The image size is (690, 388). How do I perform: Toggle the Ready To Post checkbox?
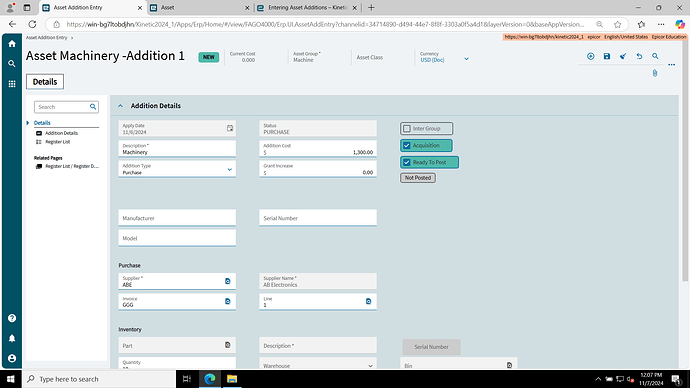click(x=407, y=162)
